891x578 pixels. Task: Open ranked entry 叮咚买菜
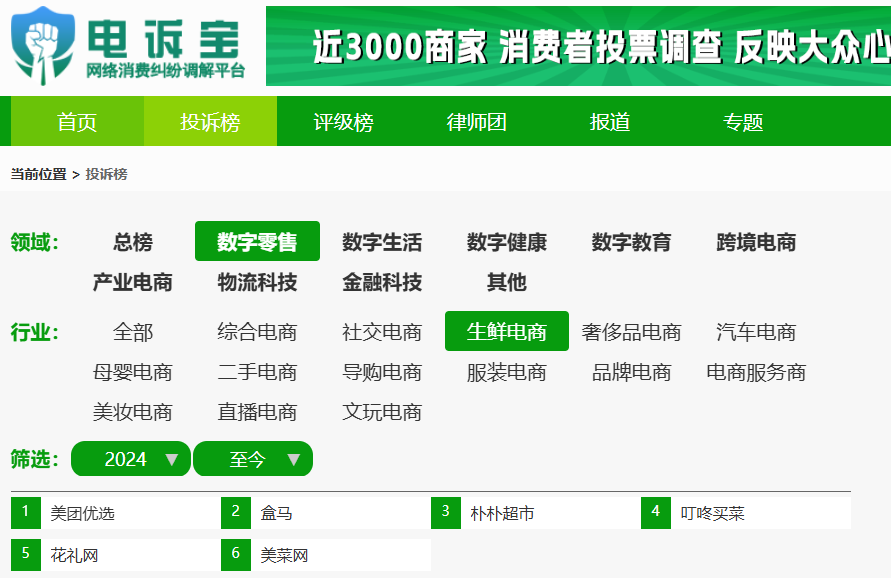pyautogui.click(x=746, y=513)
